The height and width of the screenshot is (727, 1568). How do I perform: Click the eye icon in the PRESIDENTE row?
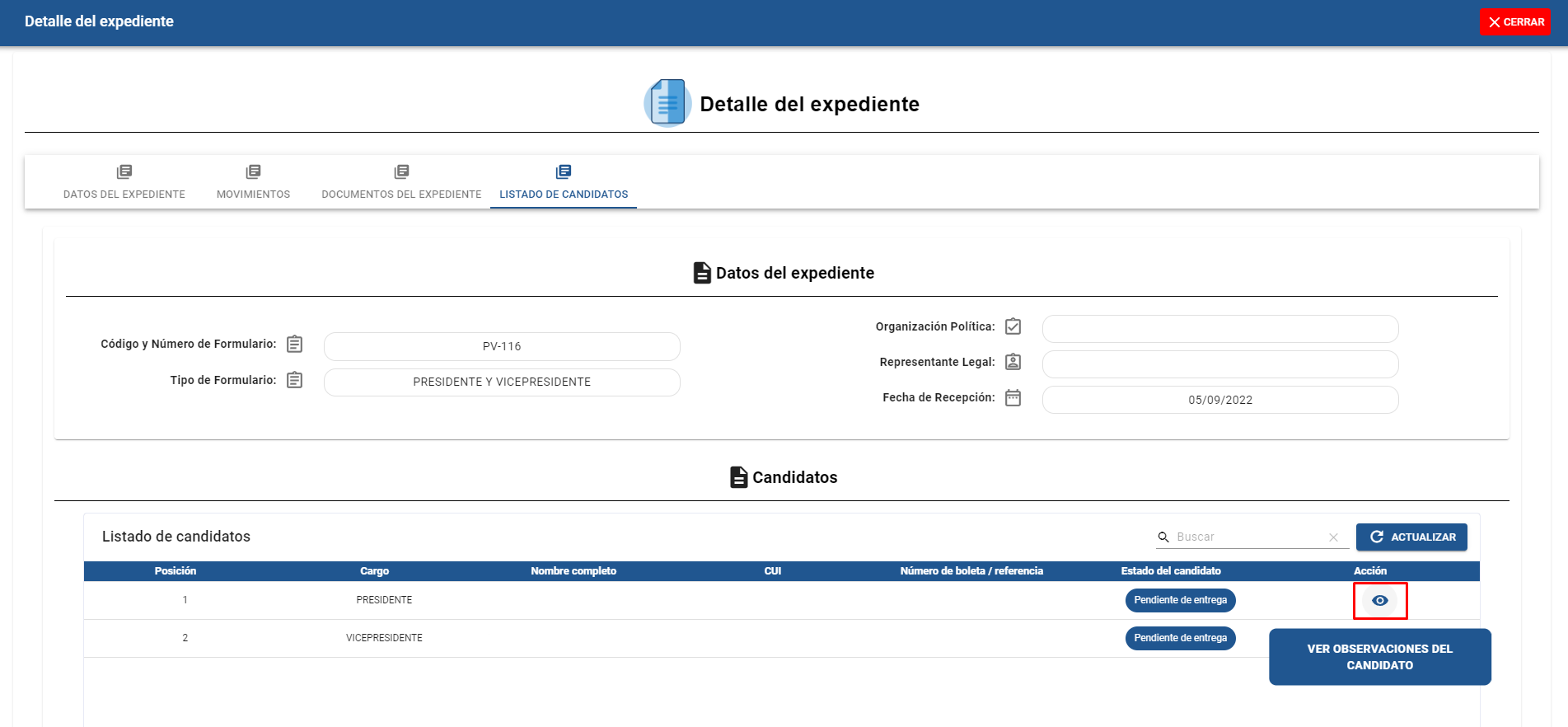point(1380,600)
